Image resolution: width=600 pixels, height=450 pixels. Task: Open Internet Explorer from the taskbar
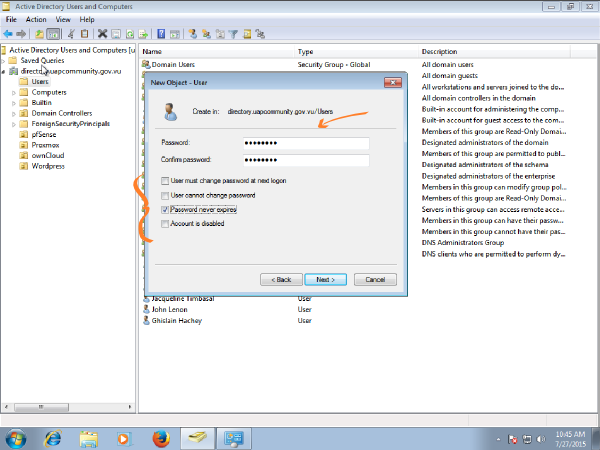click(53, 439)
